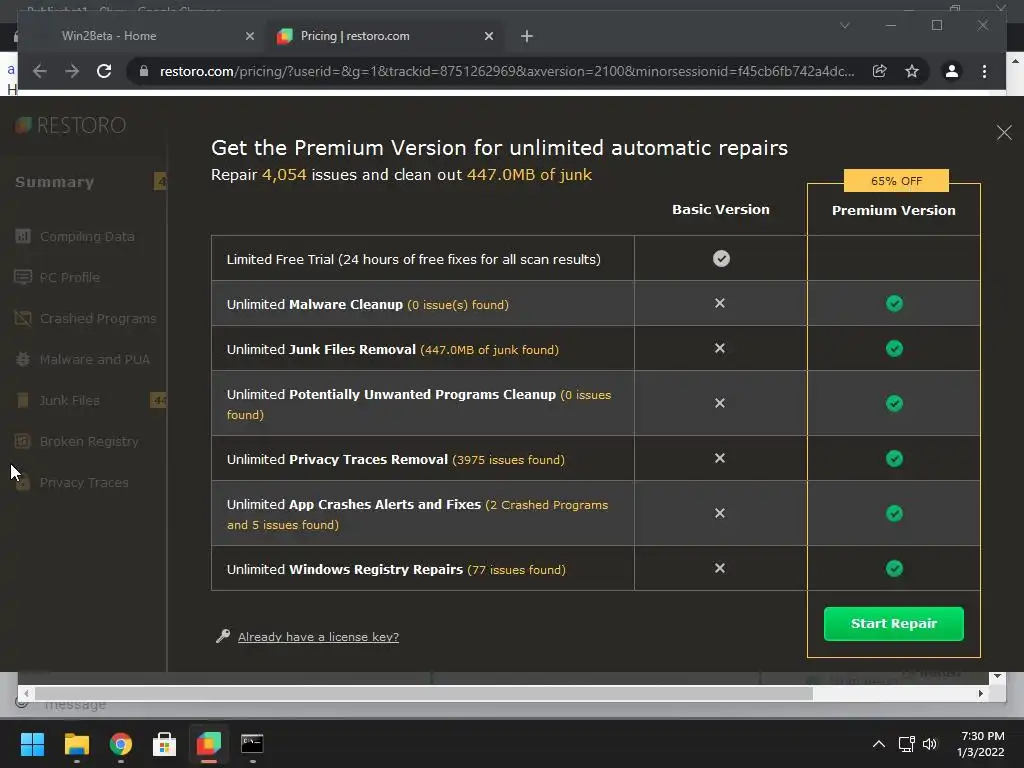1024x768 pixels.
Task: Click the license key icon
Action: pyautogui.click(x=223, y=636)
